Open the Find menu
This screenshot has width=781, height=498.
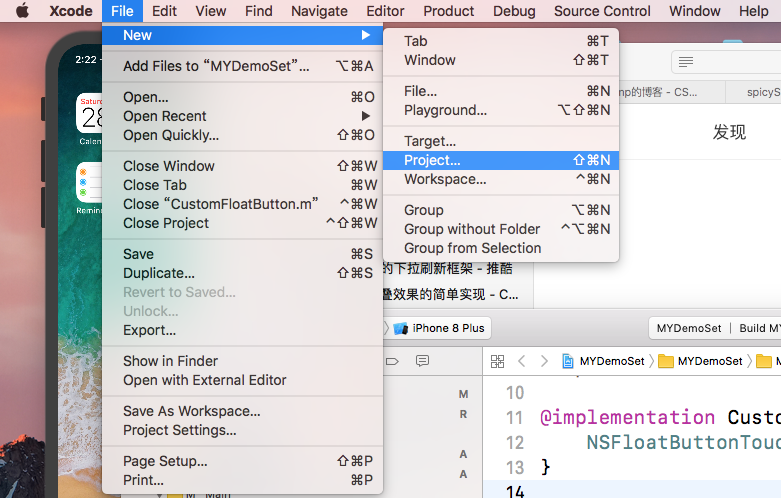(259, 10)
